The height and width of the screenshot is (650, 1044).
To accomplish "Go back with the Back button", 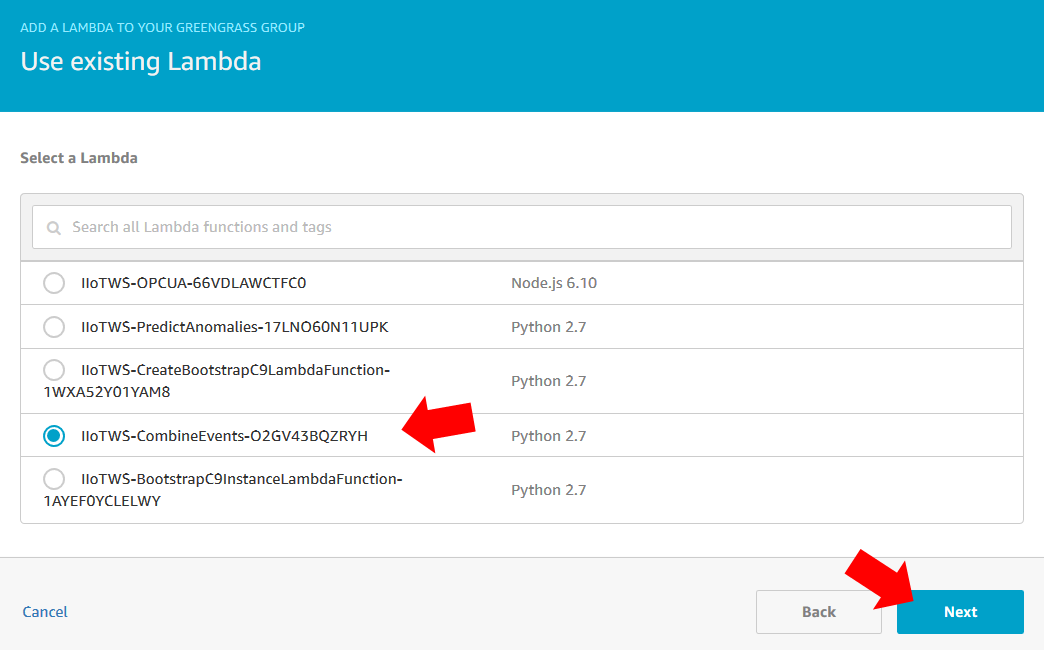I will [x=818, y=612].
